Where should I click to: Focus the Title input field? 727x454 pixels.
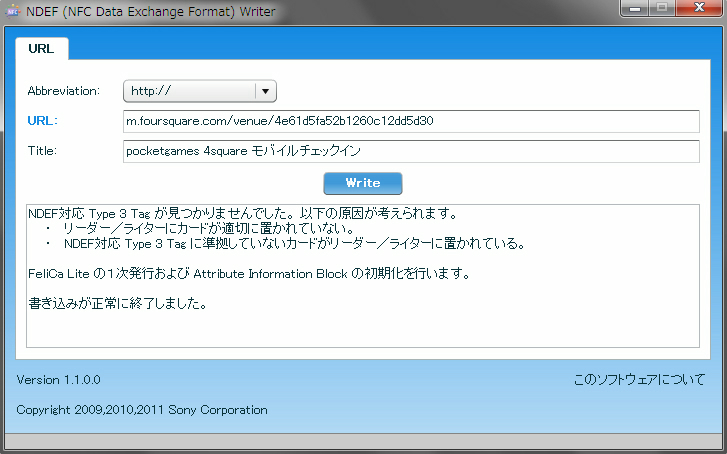click(411, 151)
